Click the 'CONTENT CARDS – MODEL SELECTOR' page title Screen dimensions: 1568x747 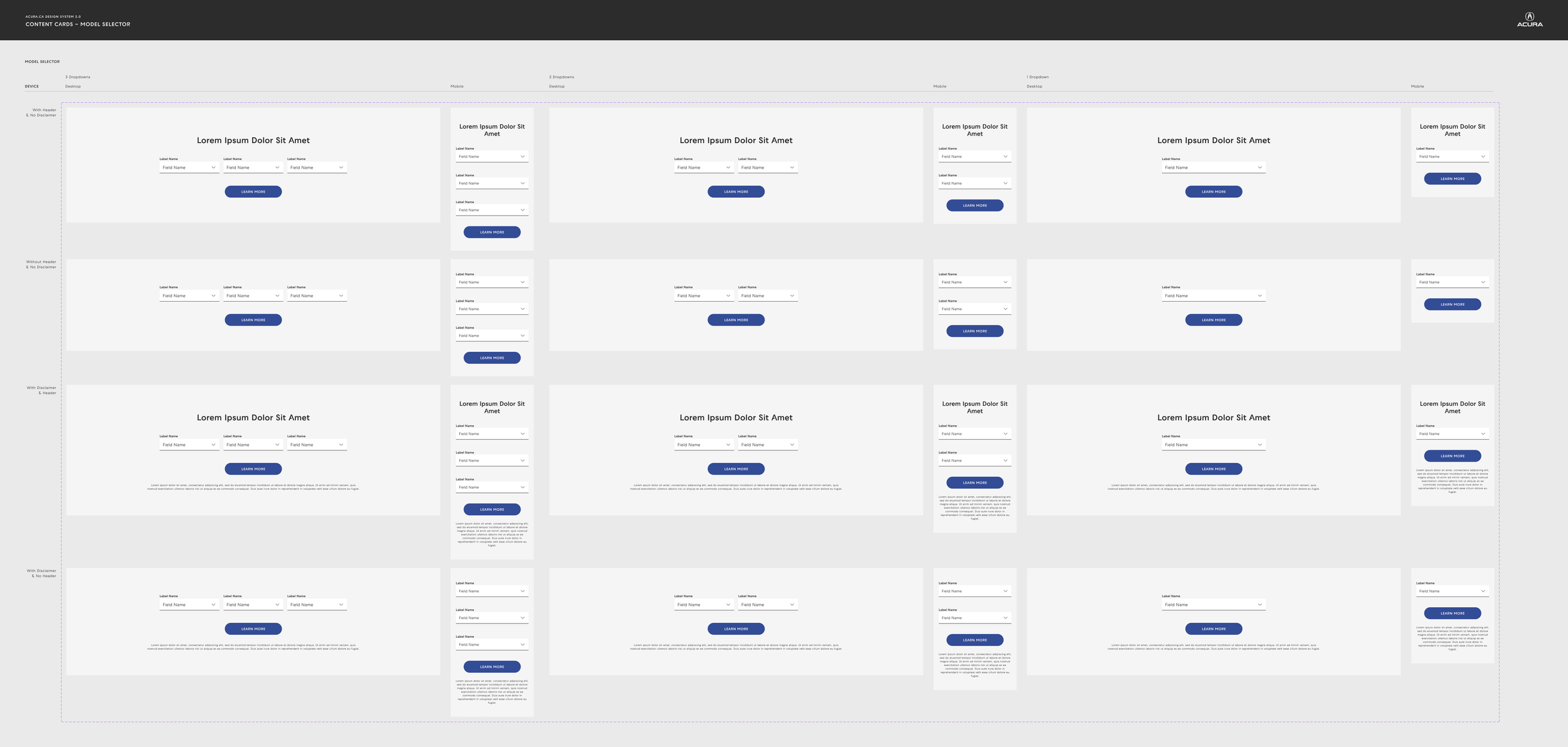[78, 24]
